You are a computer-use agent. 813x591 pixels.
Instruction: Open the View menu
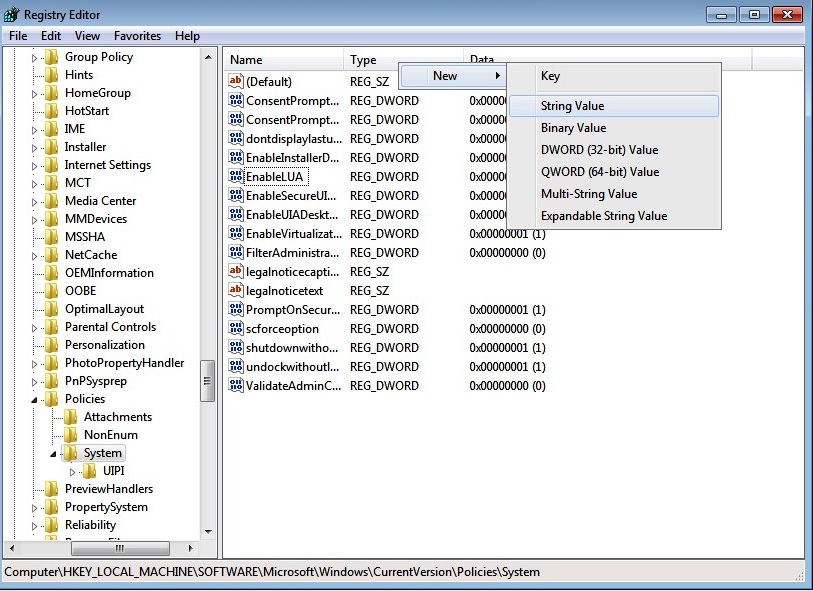[x=87, y=36]
